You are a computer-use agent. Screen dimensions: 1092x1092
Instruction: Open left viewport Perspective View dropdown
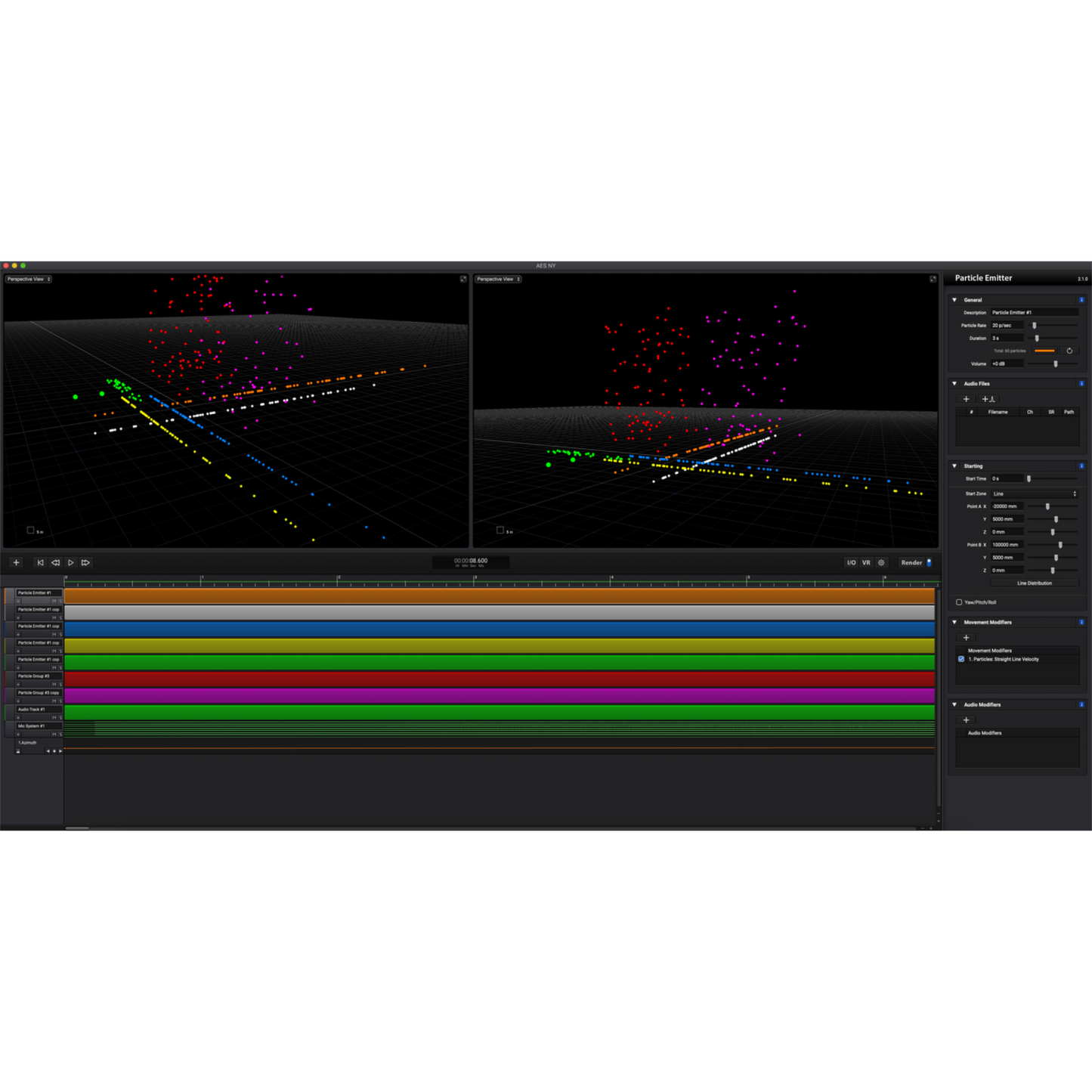tap(29, 279)
